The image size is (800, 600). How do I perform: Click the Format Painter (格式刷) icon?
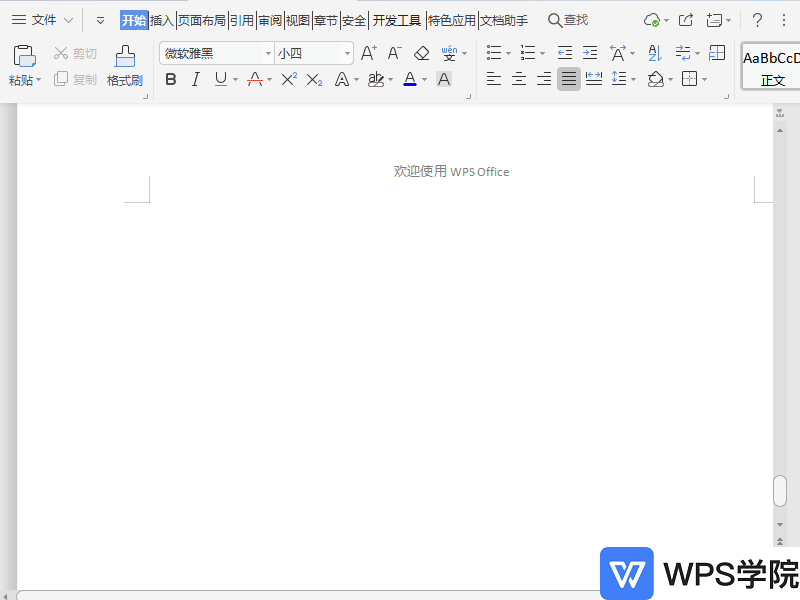click(125, 57)
